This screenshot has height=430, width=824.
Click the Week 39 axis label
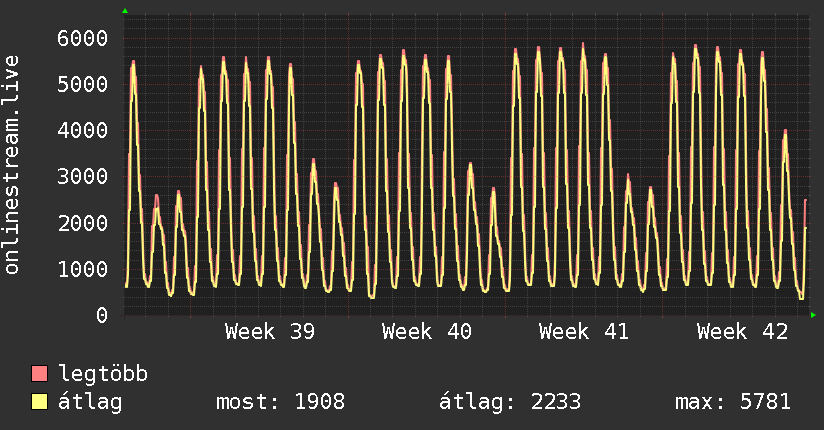270,332
